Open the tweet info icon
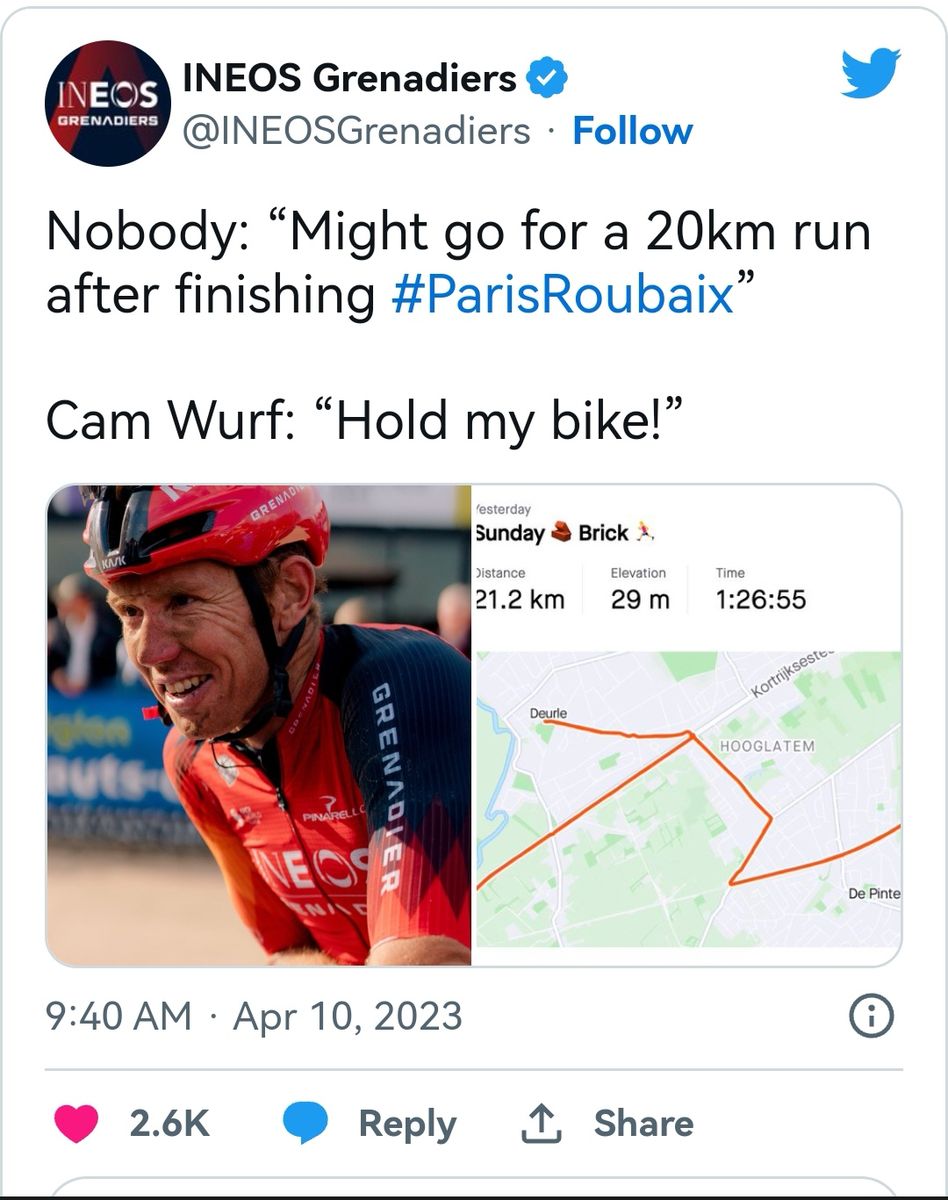948x1200 pixels. [870, 1017]
